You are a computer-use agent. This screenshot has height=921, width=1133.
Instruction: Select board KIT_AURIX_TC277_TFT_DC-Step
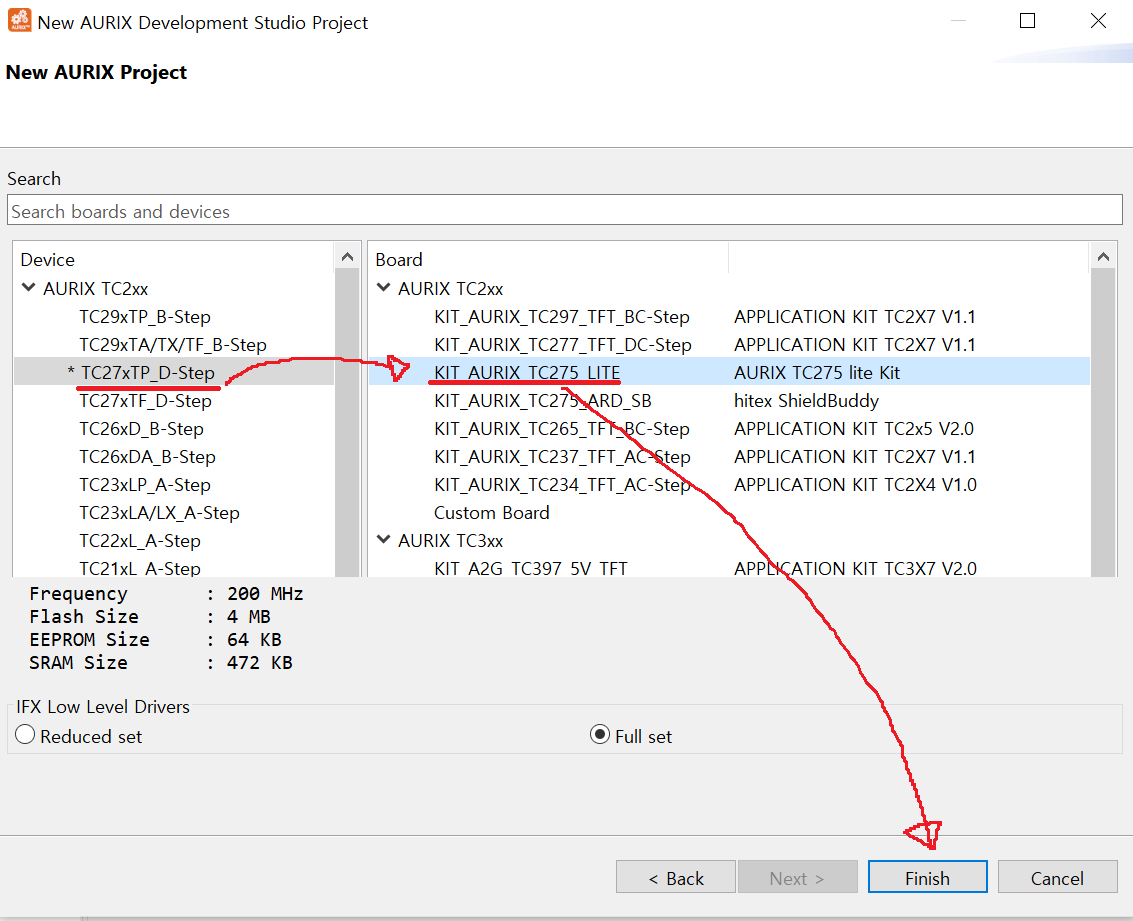562,345
